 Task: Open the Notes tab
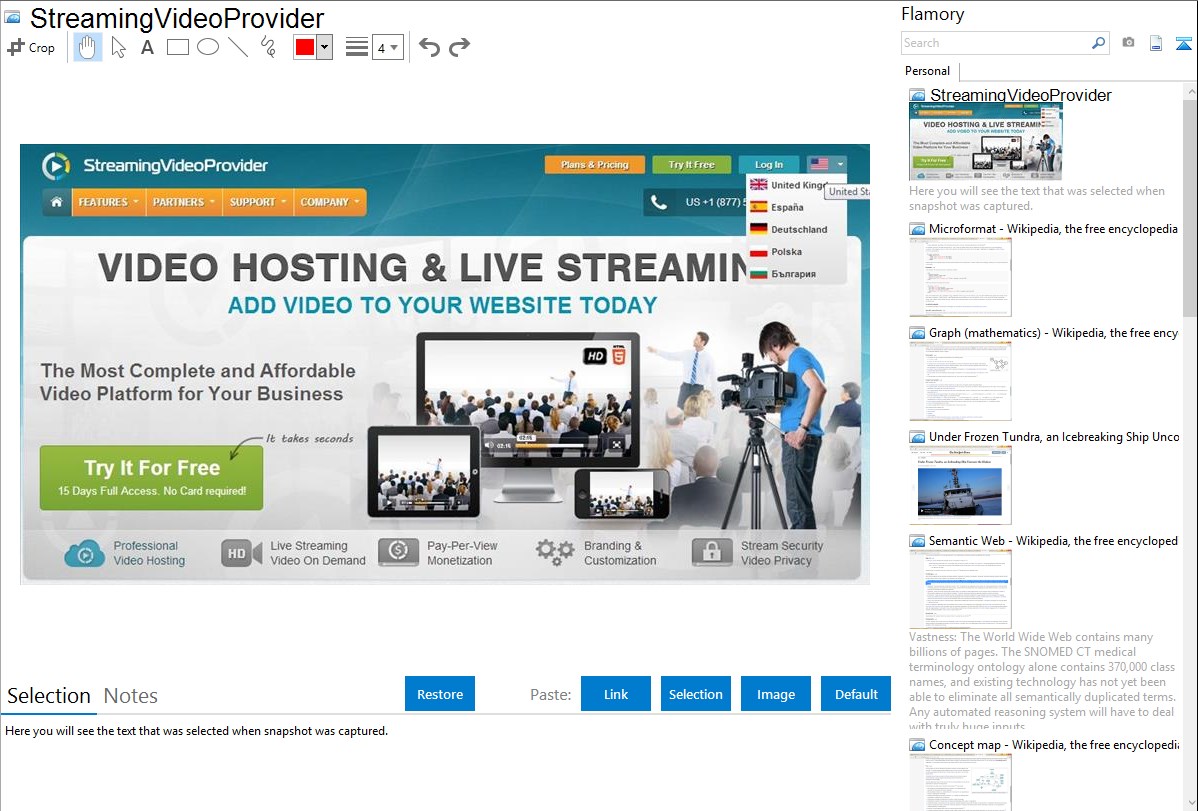pyautogui.click(x=131, y=696)
